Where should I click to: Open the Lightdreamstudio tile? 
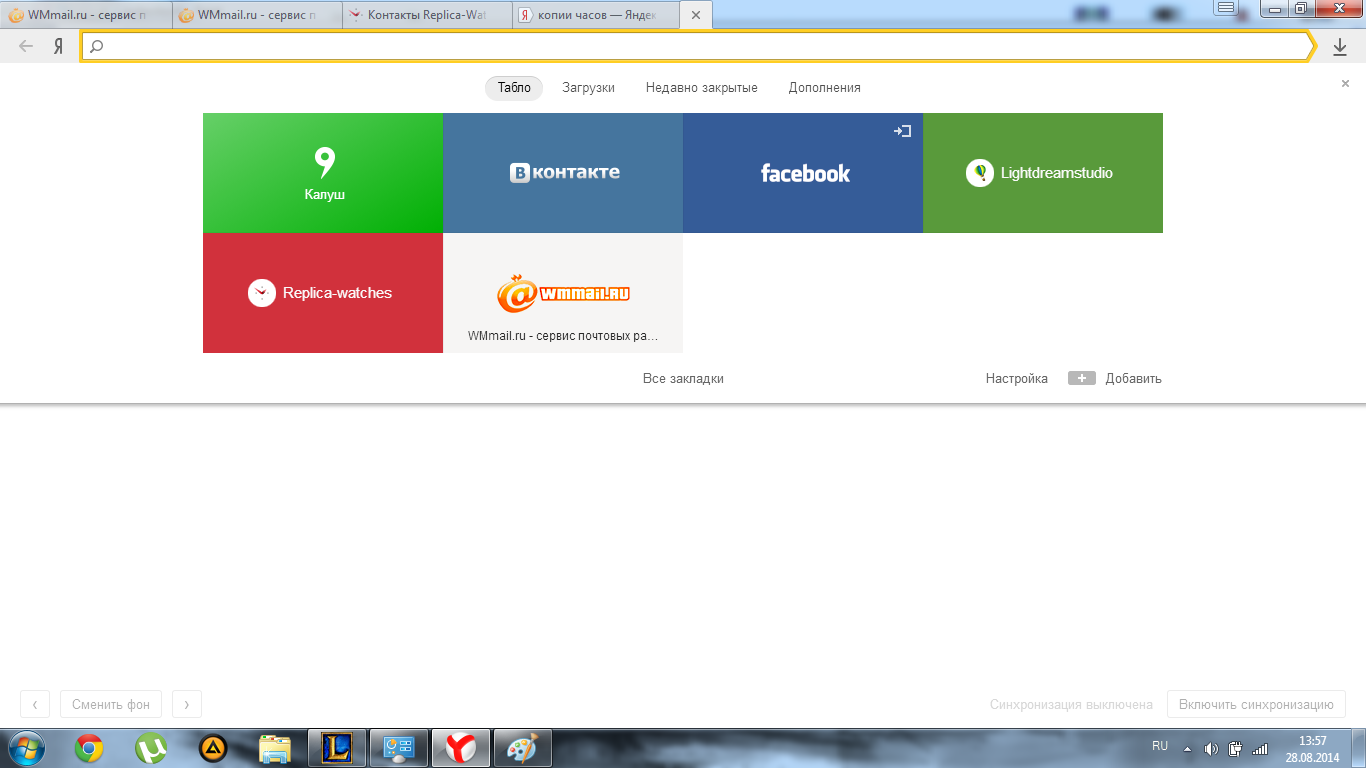point(1043,173)
